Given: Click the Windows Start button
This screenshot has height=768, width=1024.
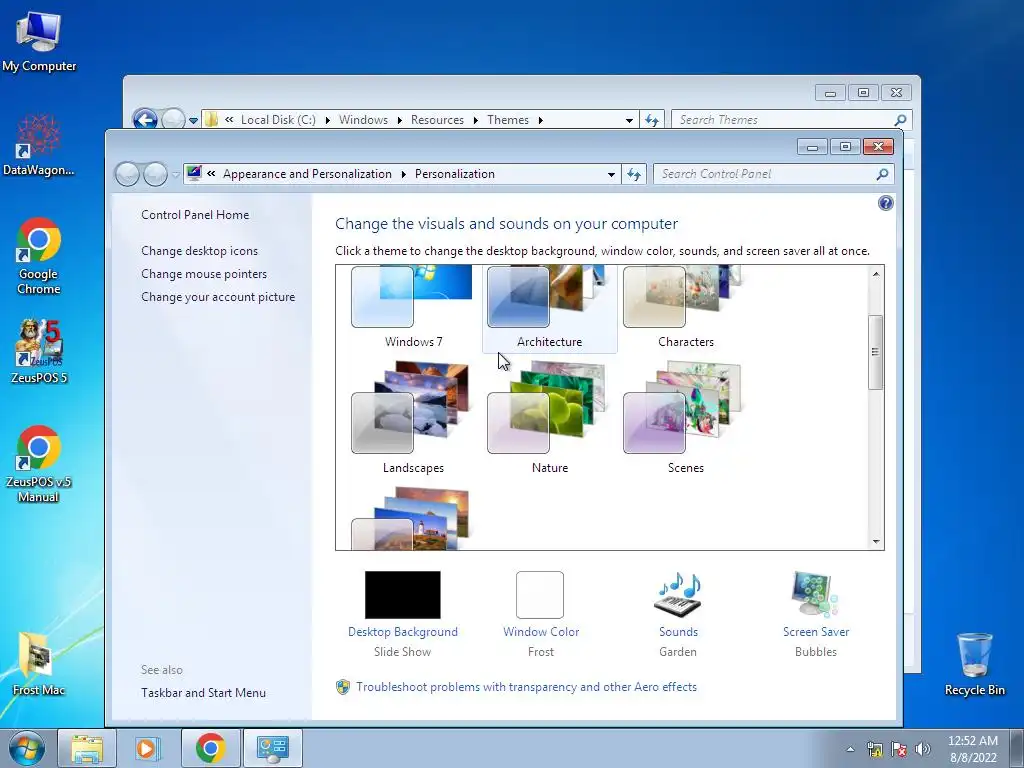Looking at the screenshot, I should click(27, 748).
